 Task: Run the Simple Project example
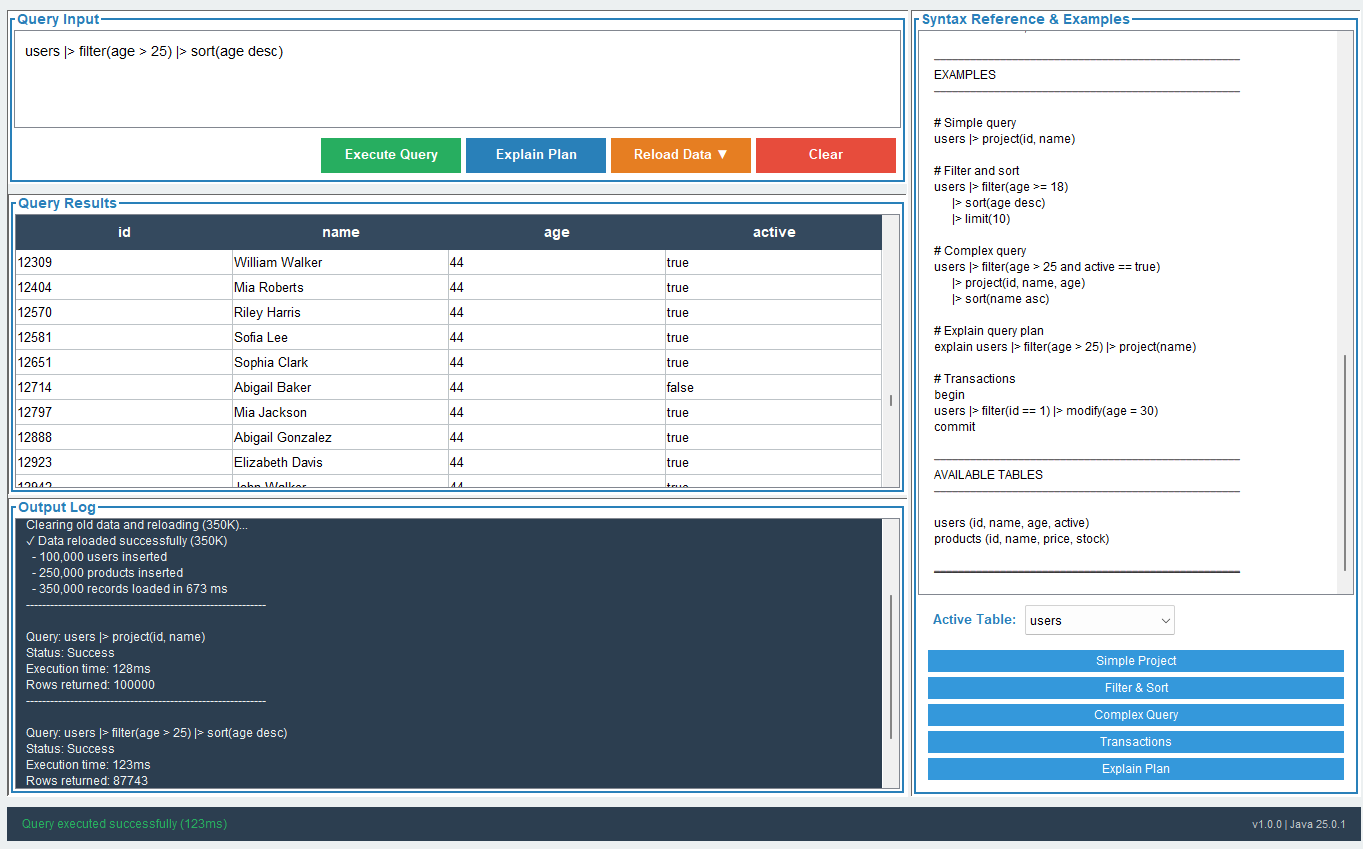coord(1135,661)
